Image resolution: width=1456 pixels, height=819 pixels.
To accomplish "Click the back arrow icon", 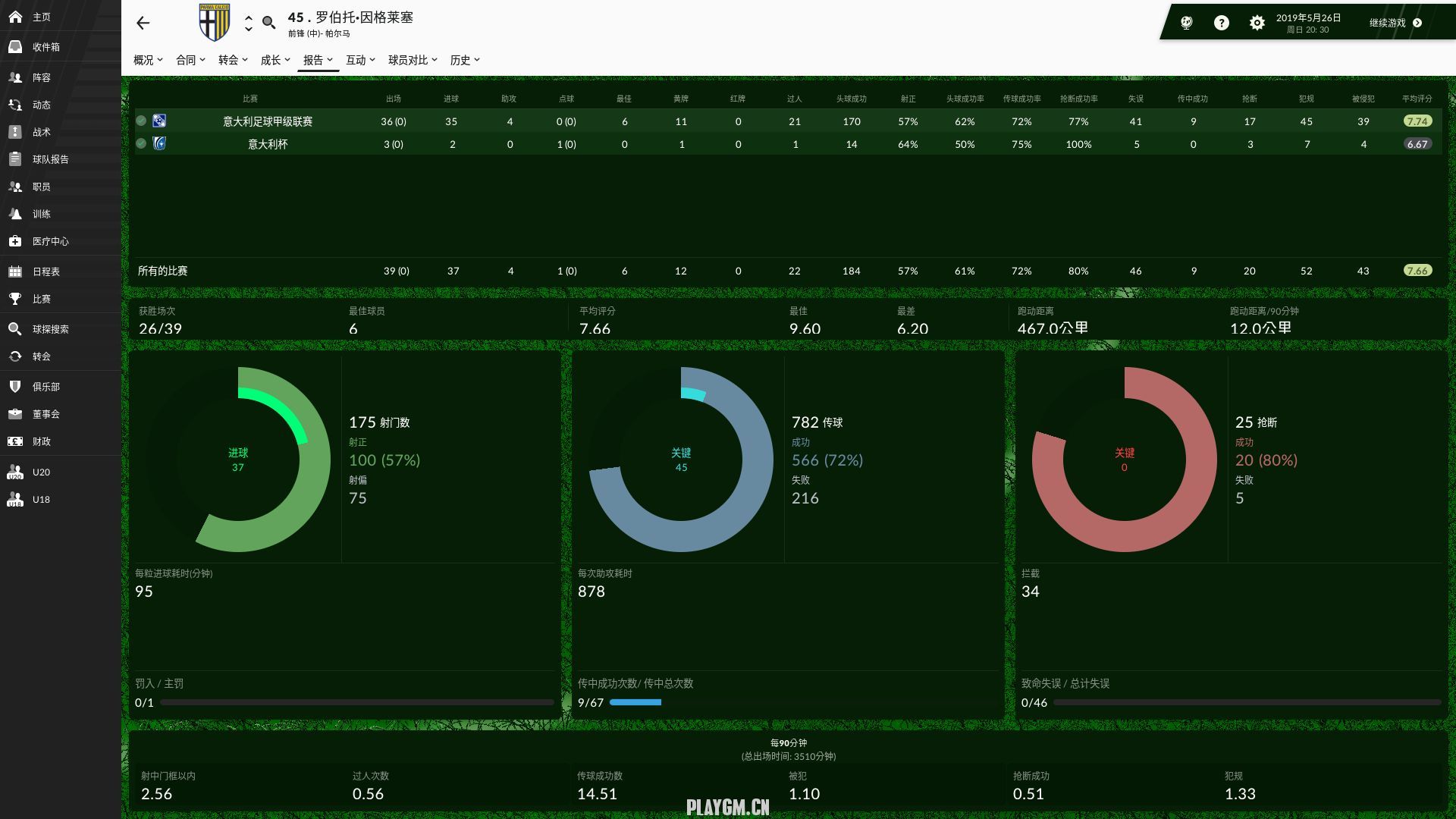I will pyautogui.click(x=143, y=24).
